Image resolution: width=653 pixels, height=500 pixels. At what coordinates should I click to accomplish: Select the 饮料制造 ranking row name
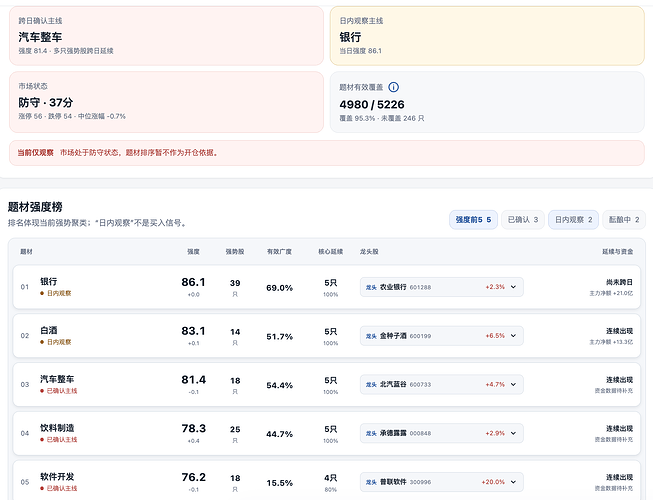(x=57, y=428)
